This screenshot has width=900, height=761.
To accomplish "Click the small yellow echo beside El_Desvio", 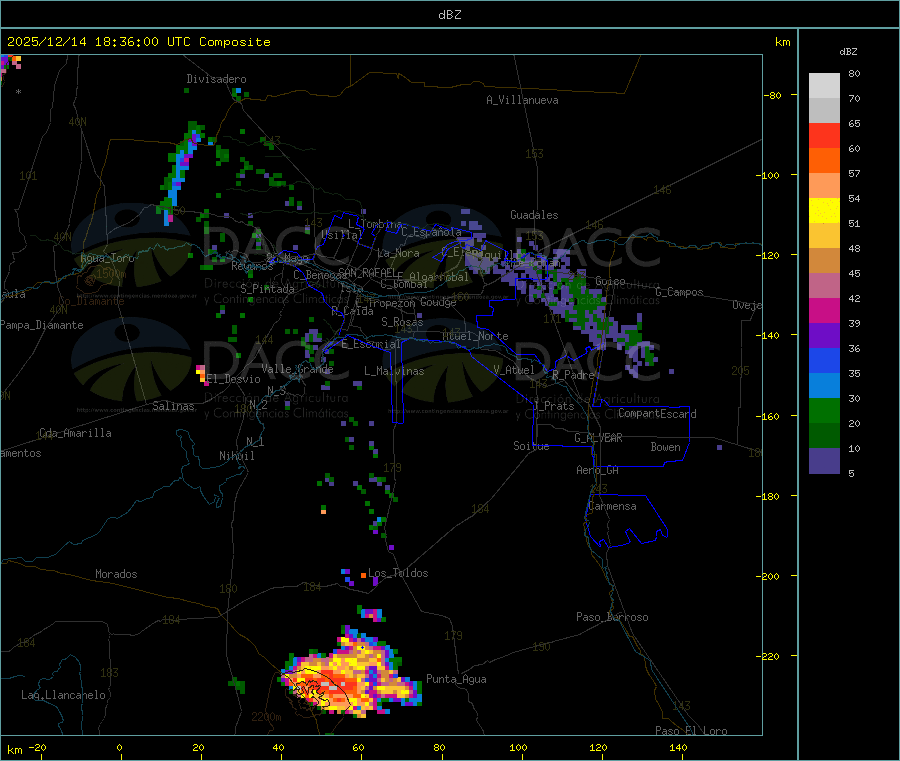I will (x=201, y=374).
